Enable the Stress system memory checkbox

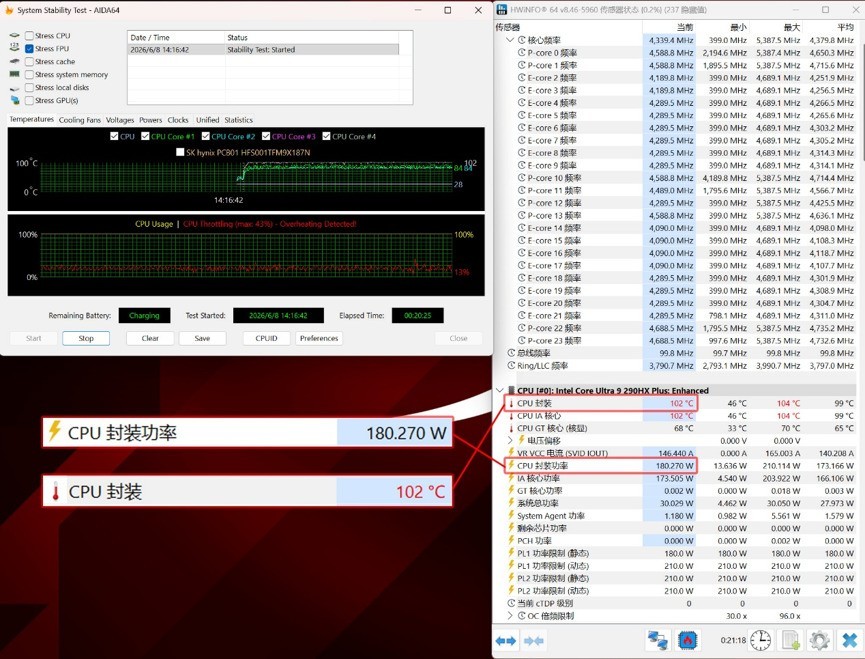29,74
